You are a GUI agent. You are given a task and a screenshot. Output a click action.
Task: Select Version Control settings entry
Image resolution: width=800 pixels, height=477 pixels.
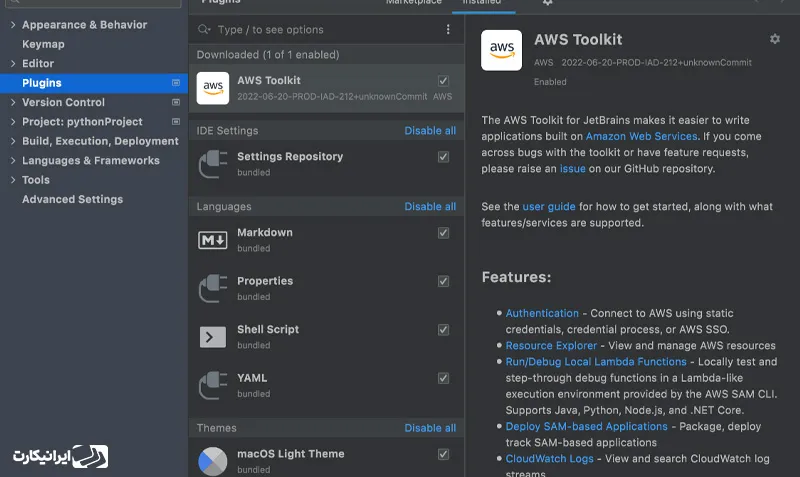coord(63,102)
